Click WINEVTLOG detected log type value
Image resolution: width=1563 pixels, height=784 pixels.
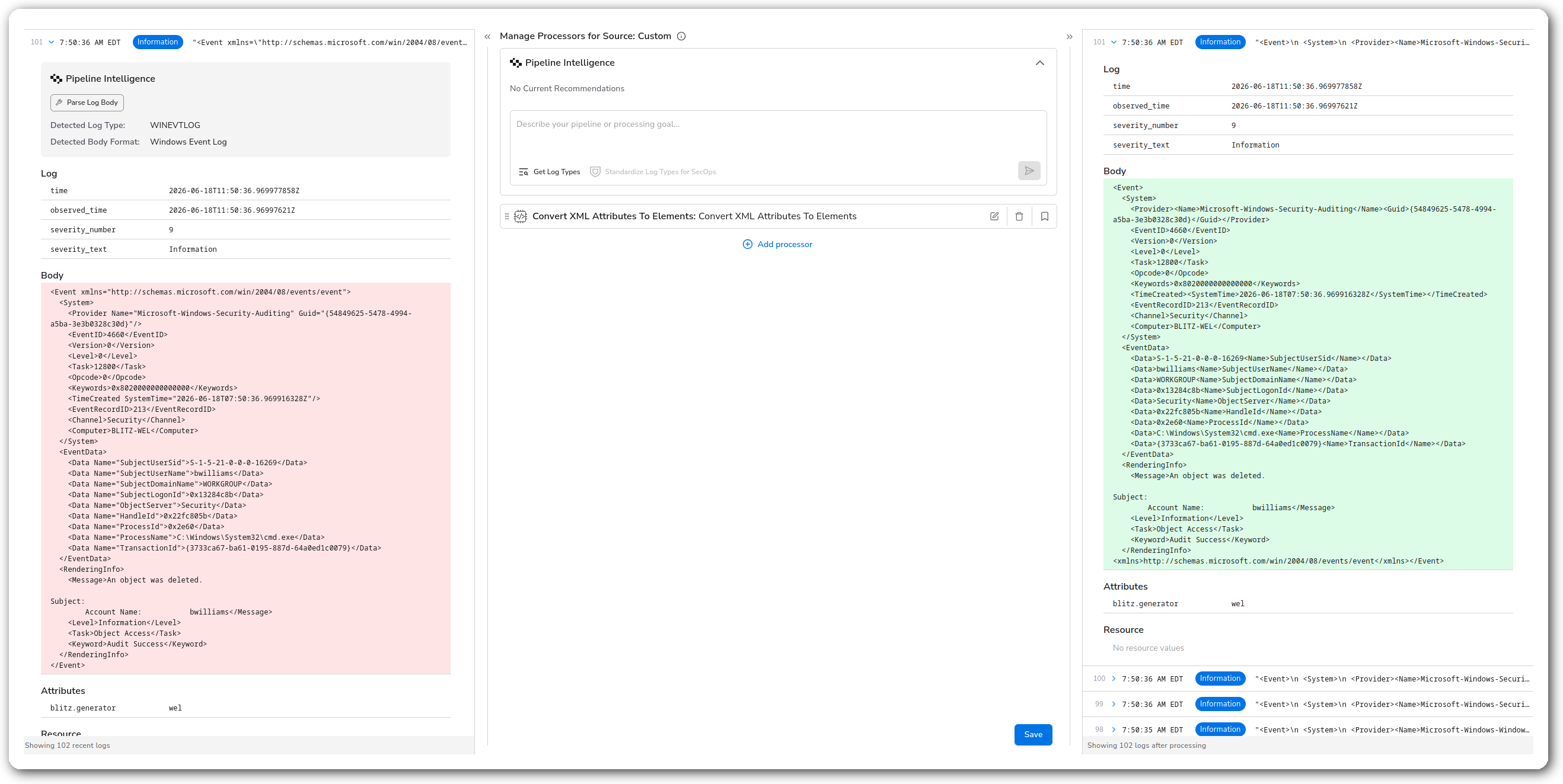coord(175,126)
